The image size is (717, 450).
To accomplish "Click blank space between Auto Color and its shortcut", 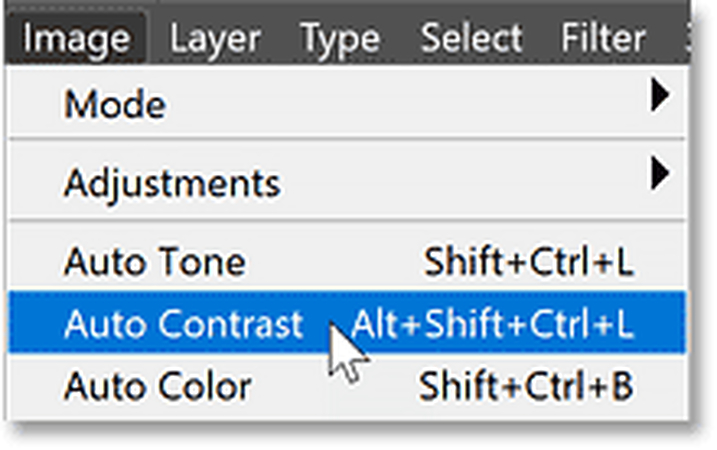I will click(335, 385).
